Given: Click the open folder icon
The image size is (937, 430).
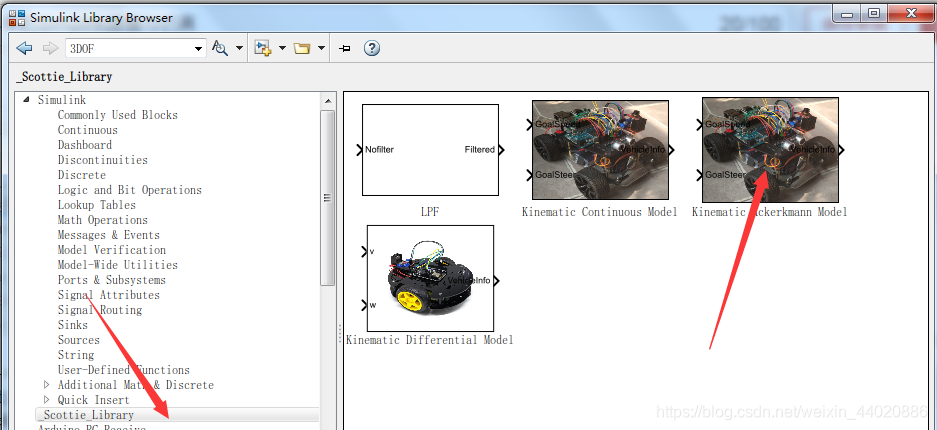Looking at the screenshot, I should 302,48.
